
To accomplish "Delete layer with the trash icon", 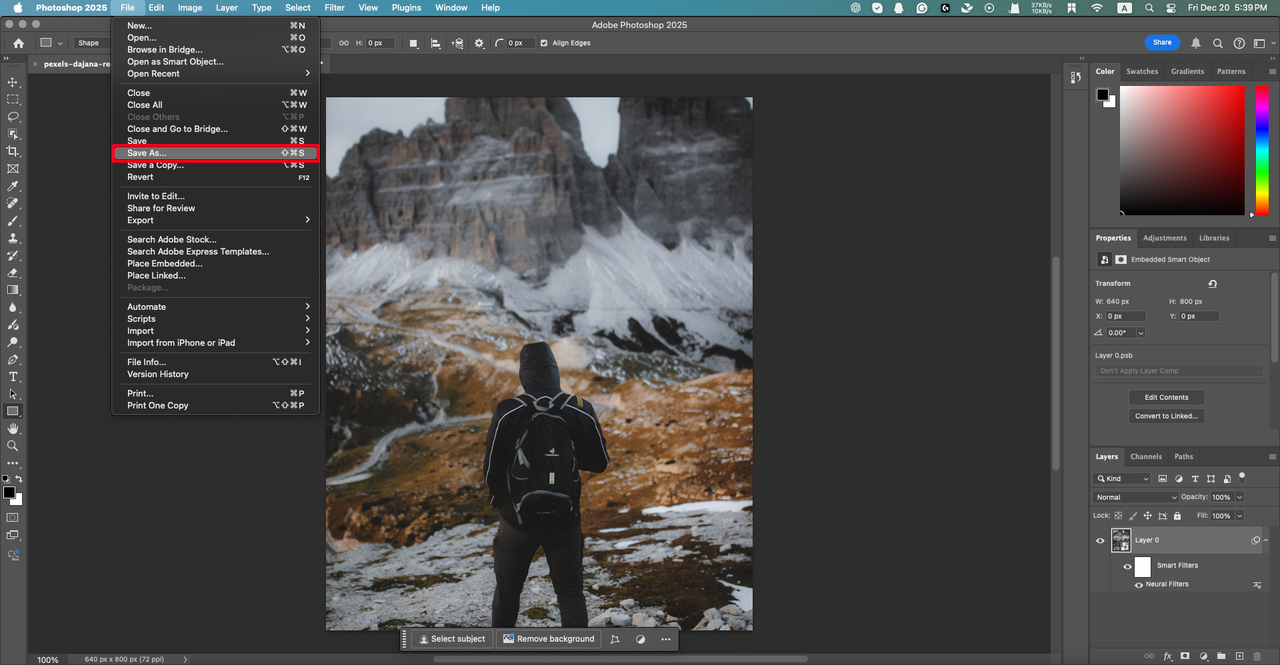I will pos(1258,657).
